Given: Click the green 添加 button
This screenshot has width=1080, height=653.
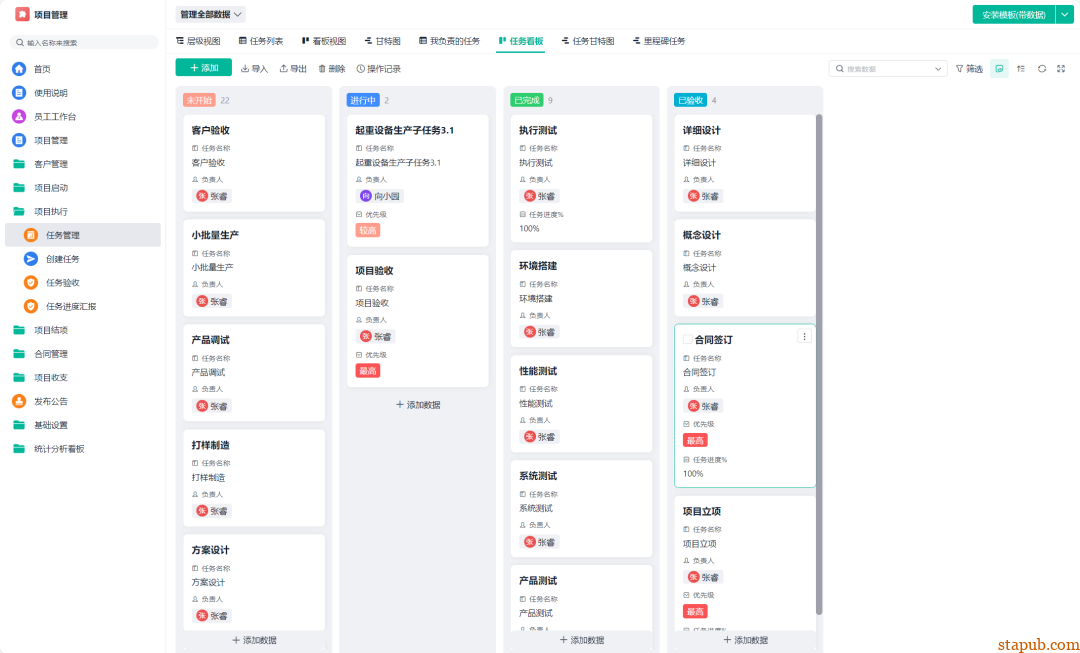Looking at the screenshot, I should [204, 68].
